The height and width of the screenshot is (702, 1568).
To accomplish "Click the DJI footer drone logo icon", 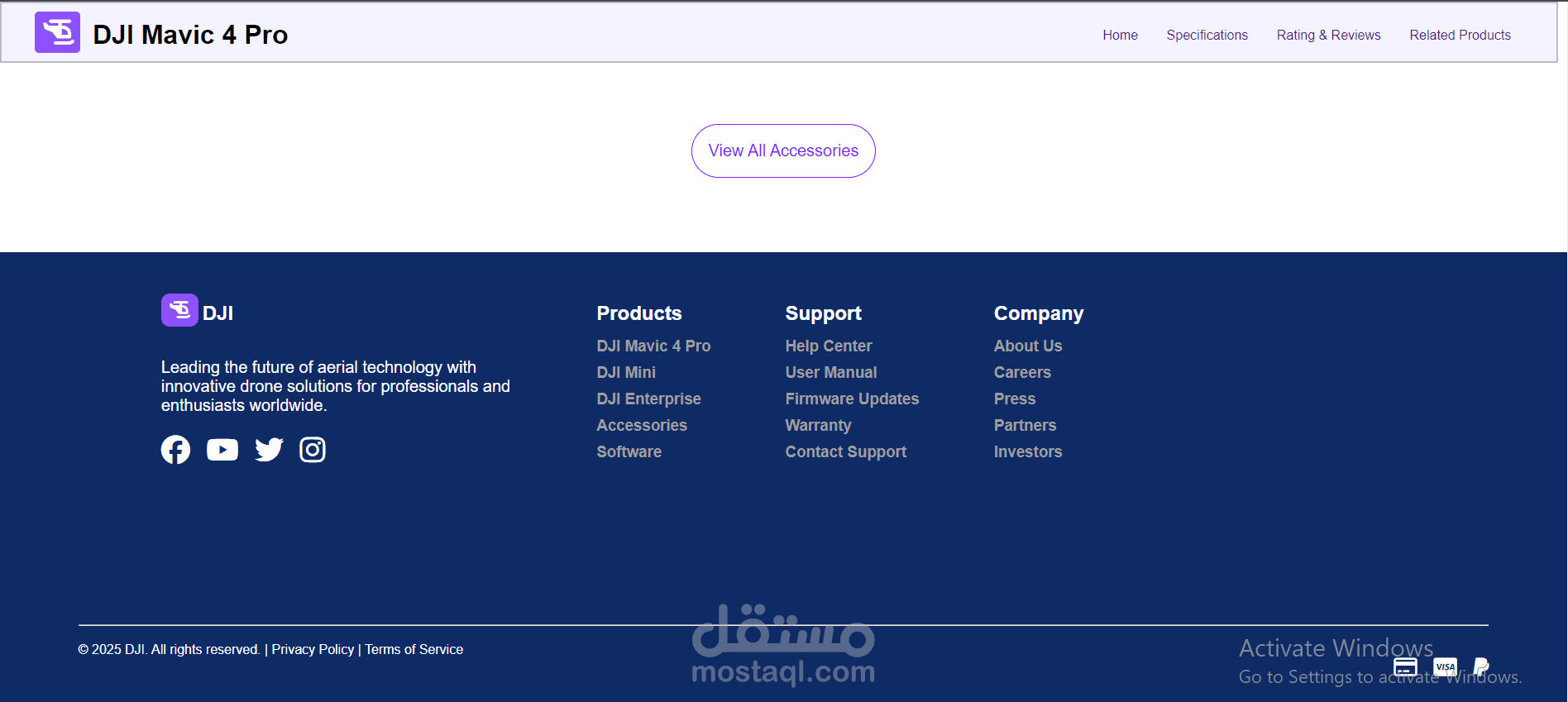I will tap(179, 310).
